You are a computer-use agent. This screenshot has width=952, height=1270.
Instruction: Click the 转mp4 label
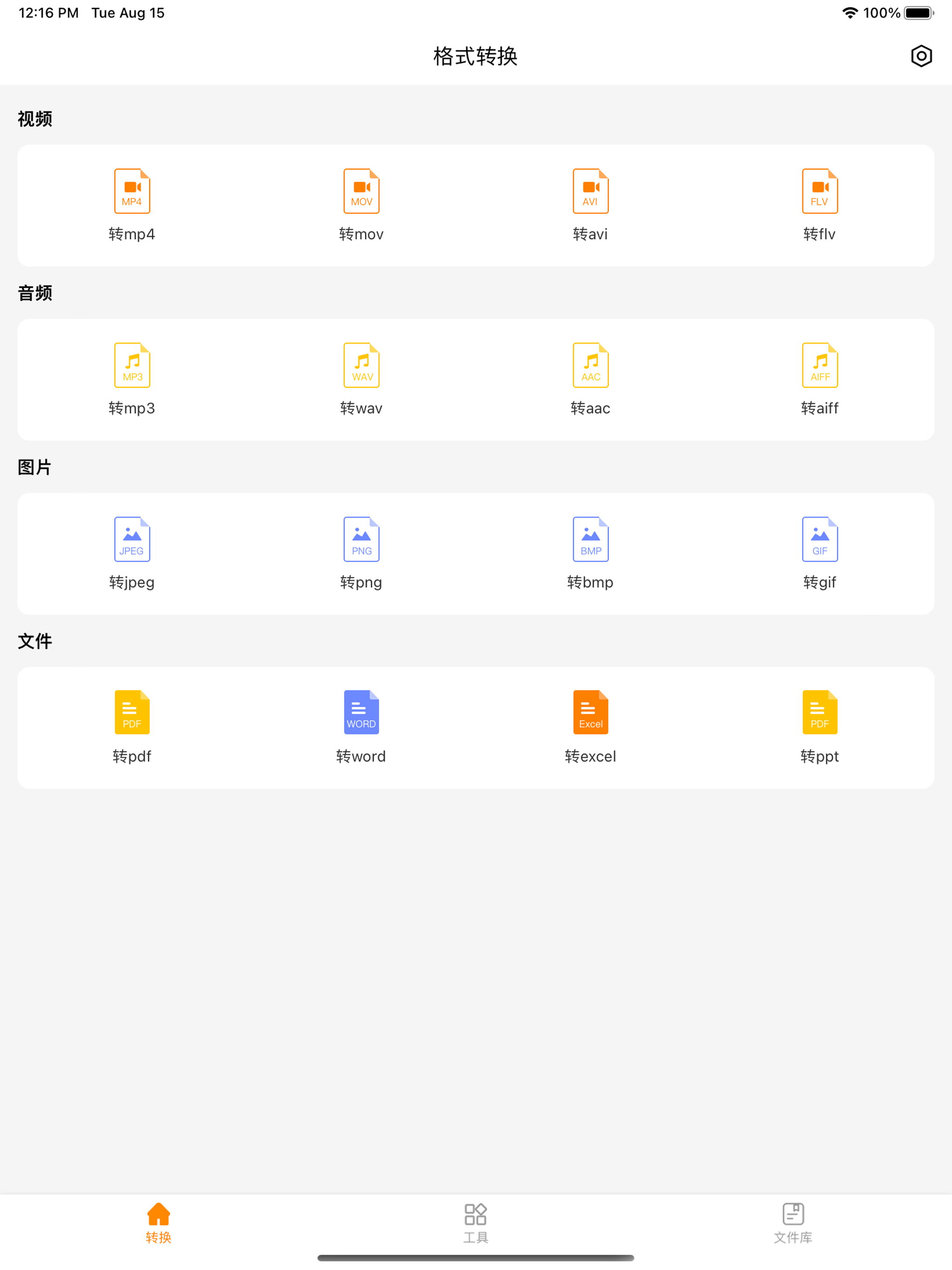click(x=132, y=234)
